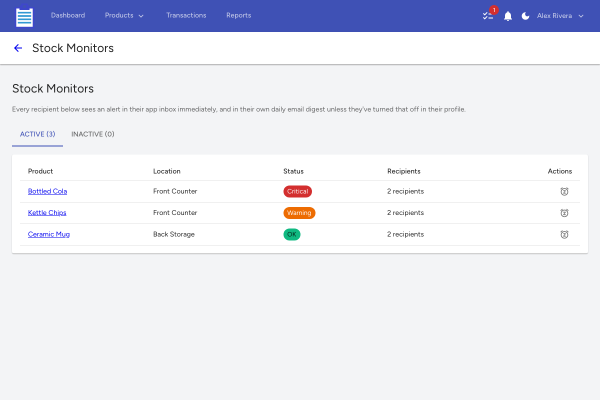The width and height of the screenshot is (600, 400).
Task: Click Kettle Chips' Front Counter location
Action: [175, 213]
